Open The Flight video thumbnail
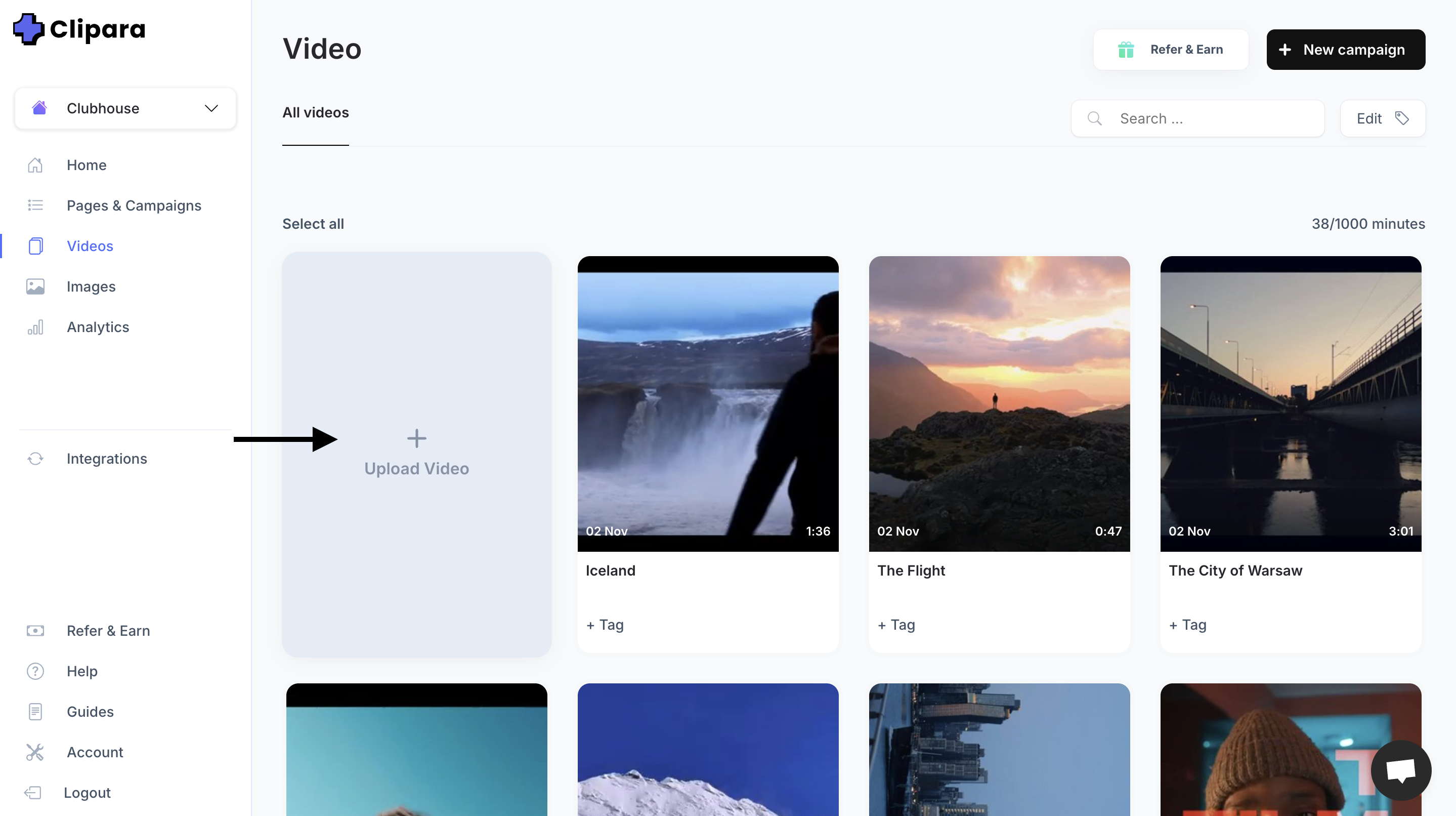 999,404
